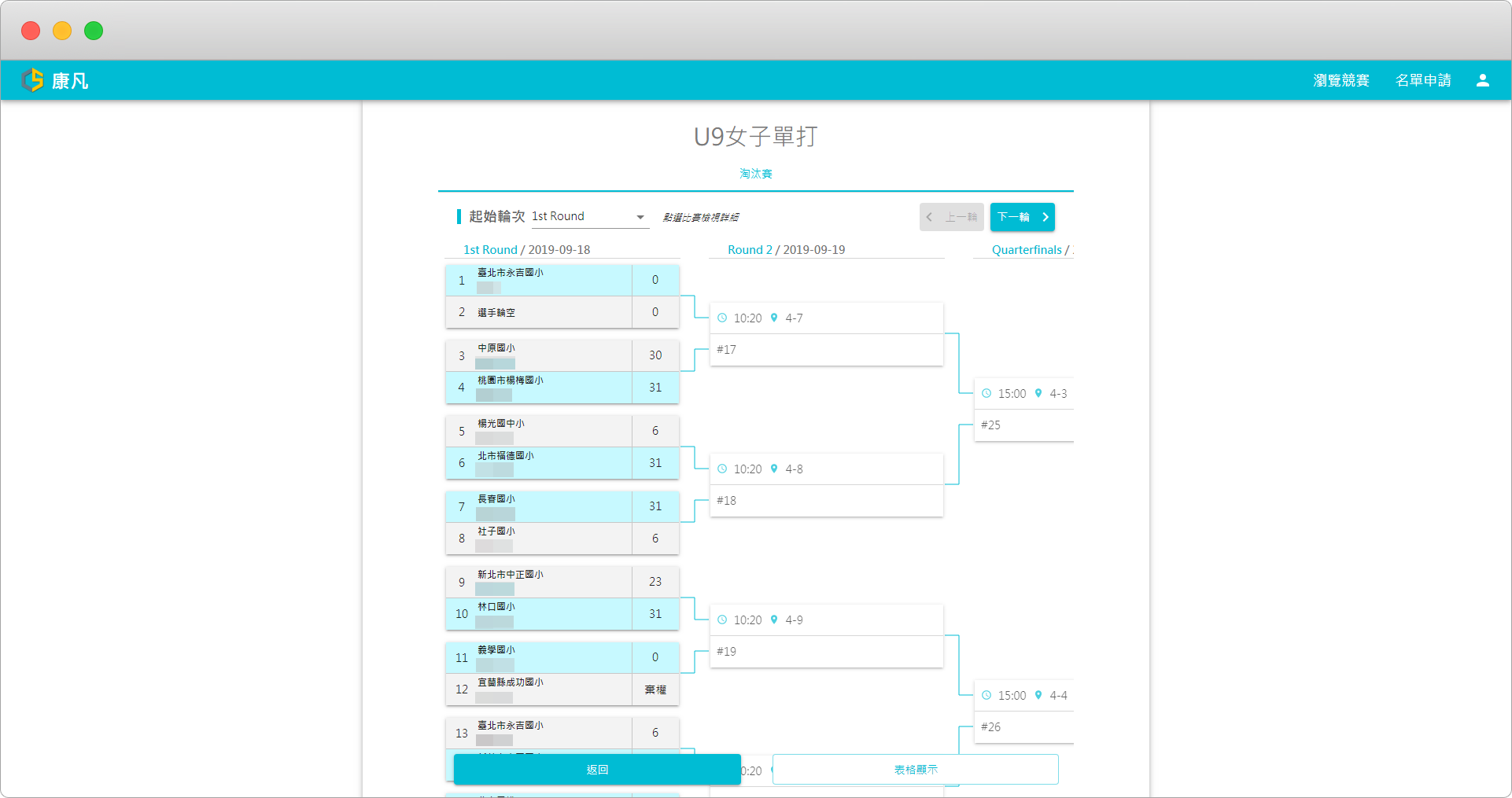This screenshot has height=798, width=1512.
Task: Click score 30 for 中原國小
Action: click(x=655, y=355)
